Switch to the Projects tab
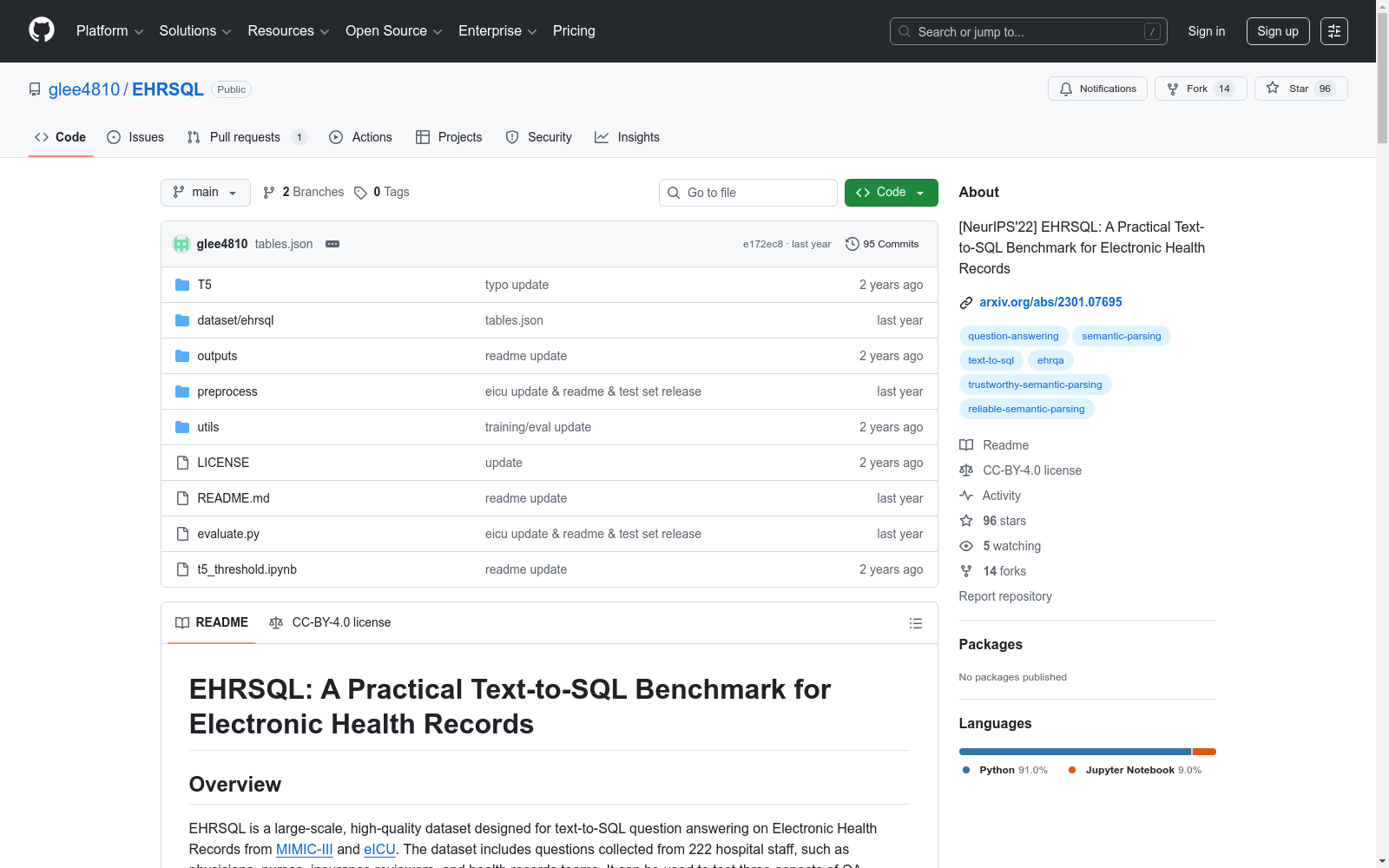 coord(449,137)
